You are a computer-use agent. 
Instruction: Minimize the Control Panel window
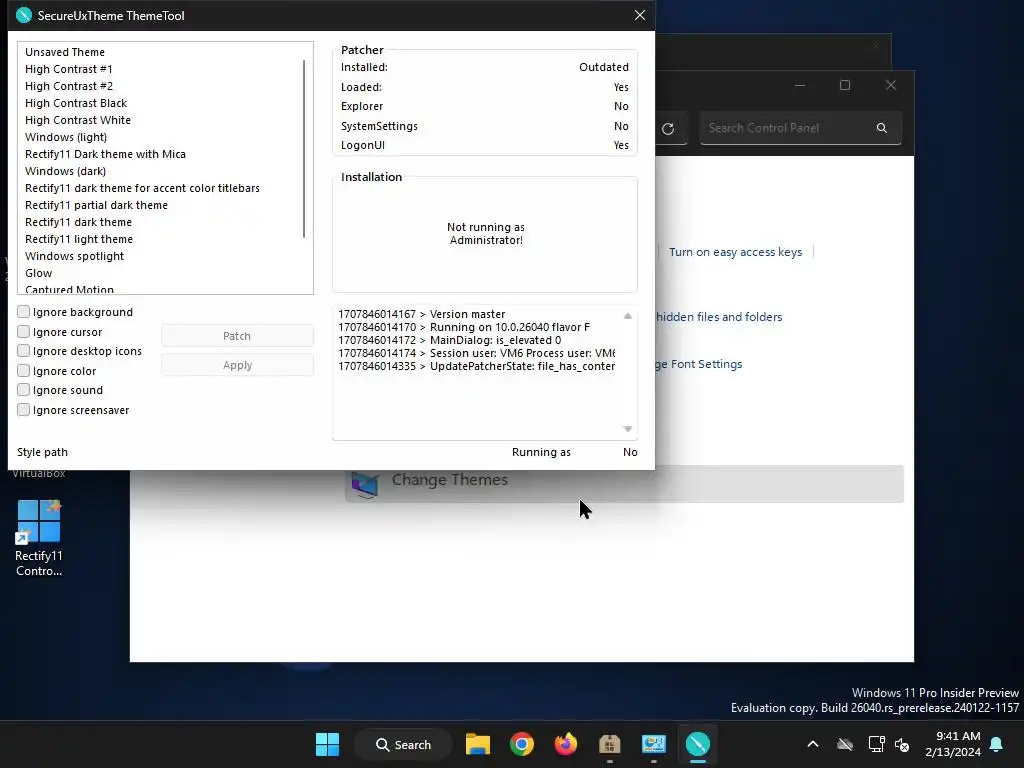coord(800,85)
